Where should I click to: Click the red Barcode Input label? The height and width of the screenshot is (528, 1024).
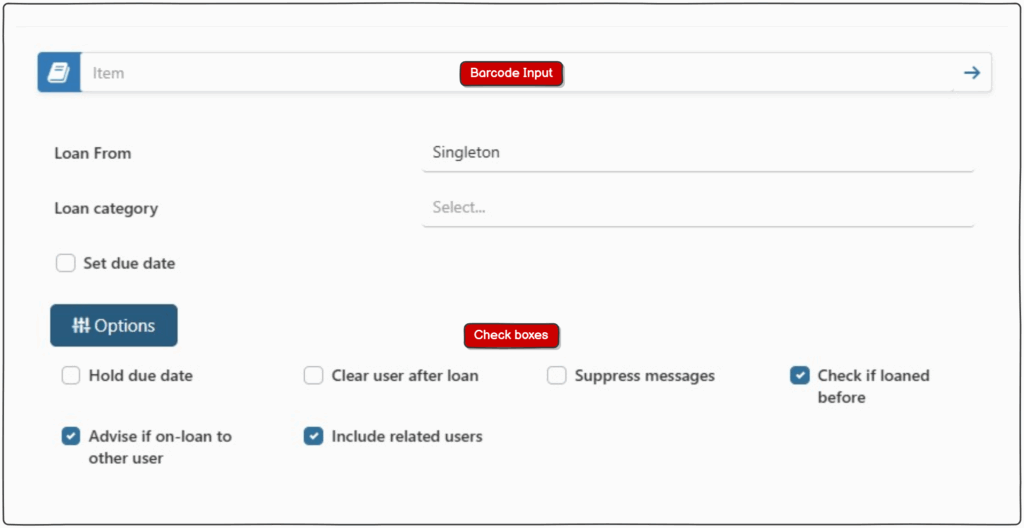coord(511,73)
